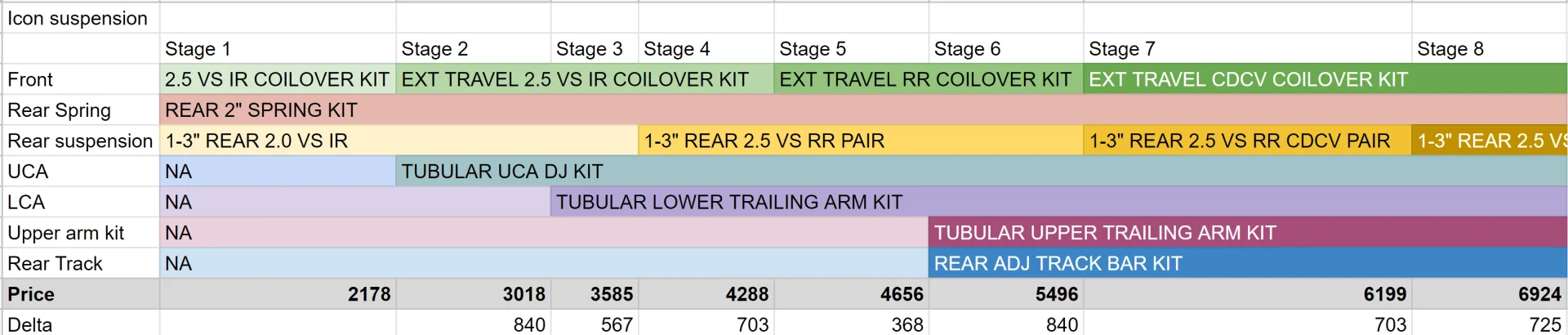Screen dimensions: 1568x335
Task: Click the 1-3" REAR 2.0 VS IR cell
Action: coord(399,141)
